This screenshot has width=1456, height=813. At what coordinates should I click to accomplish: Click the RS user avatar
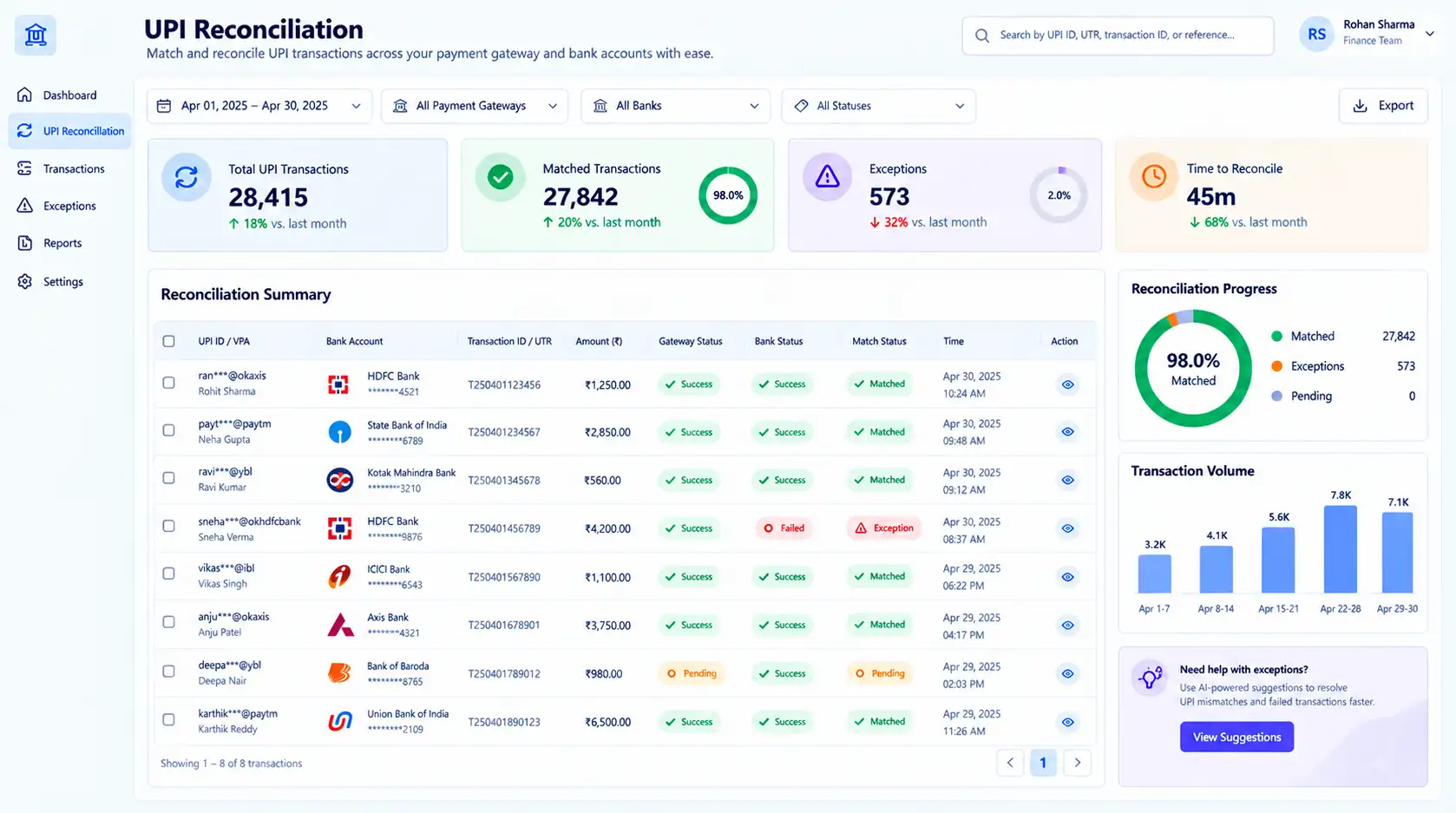click(1316, 34)
